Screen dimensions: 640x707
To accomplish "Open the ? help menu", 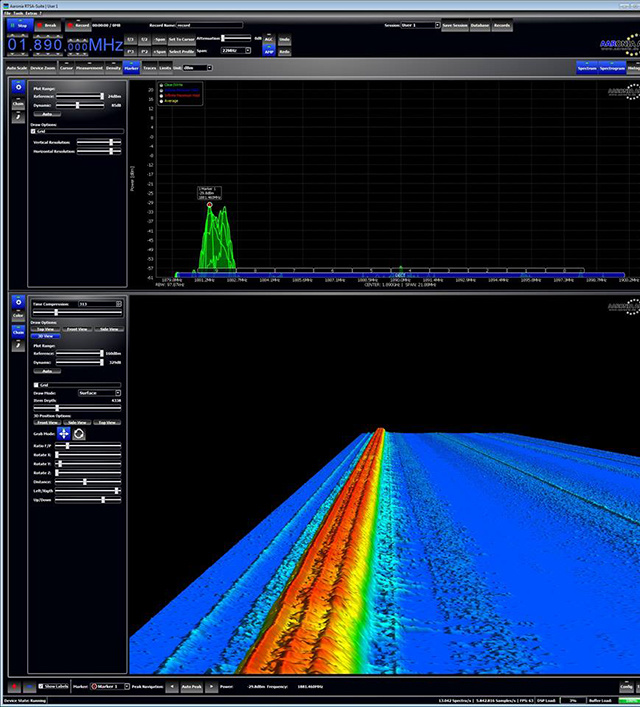I will 40,13.
